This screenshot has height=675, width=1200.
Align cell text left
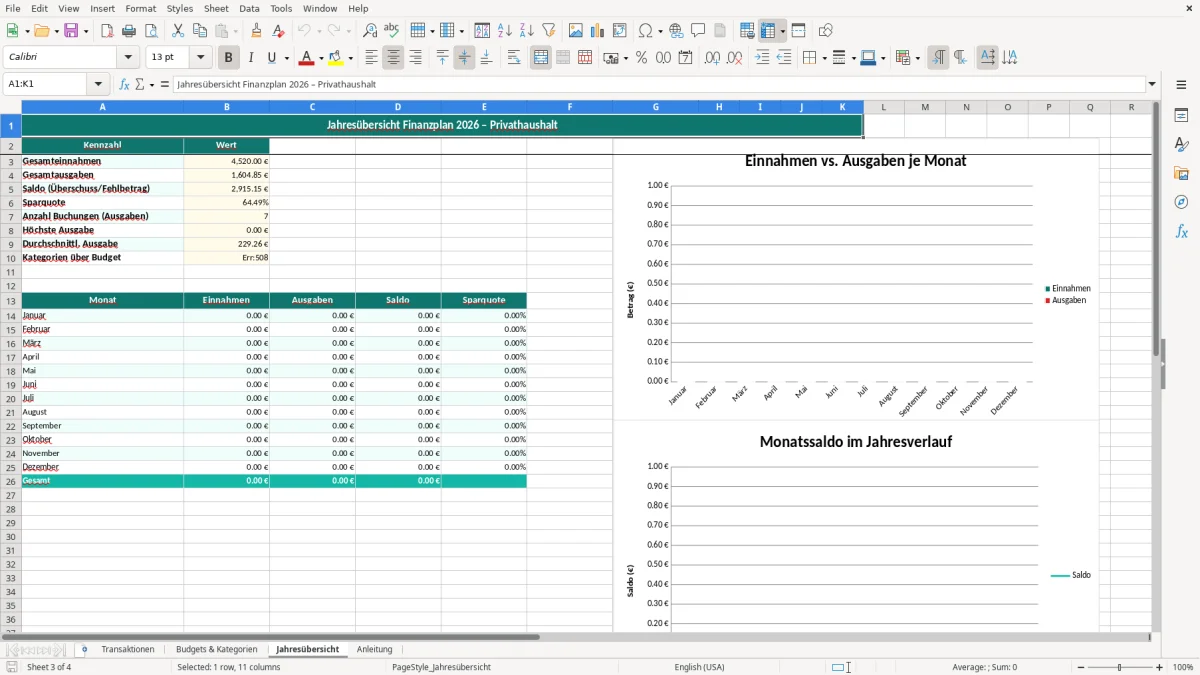click(372, 58)
